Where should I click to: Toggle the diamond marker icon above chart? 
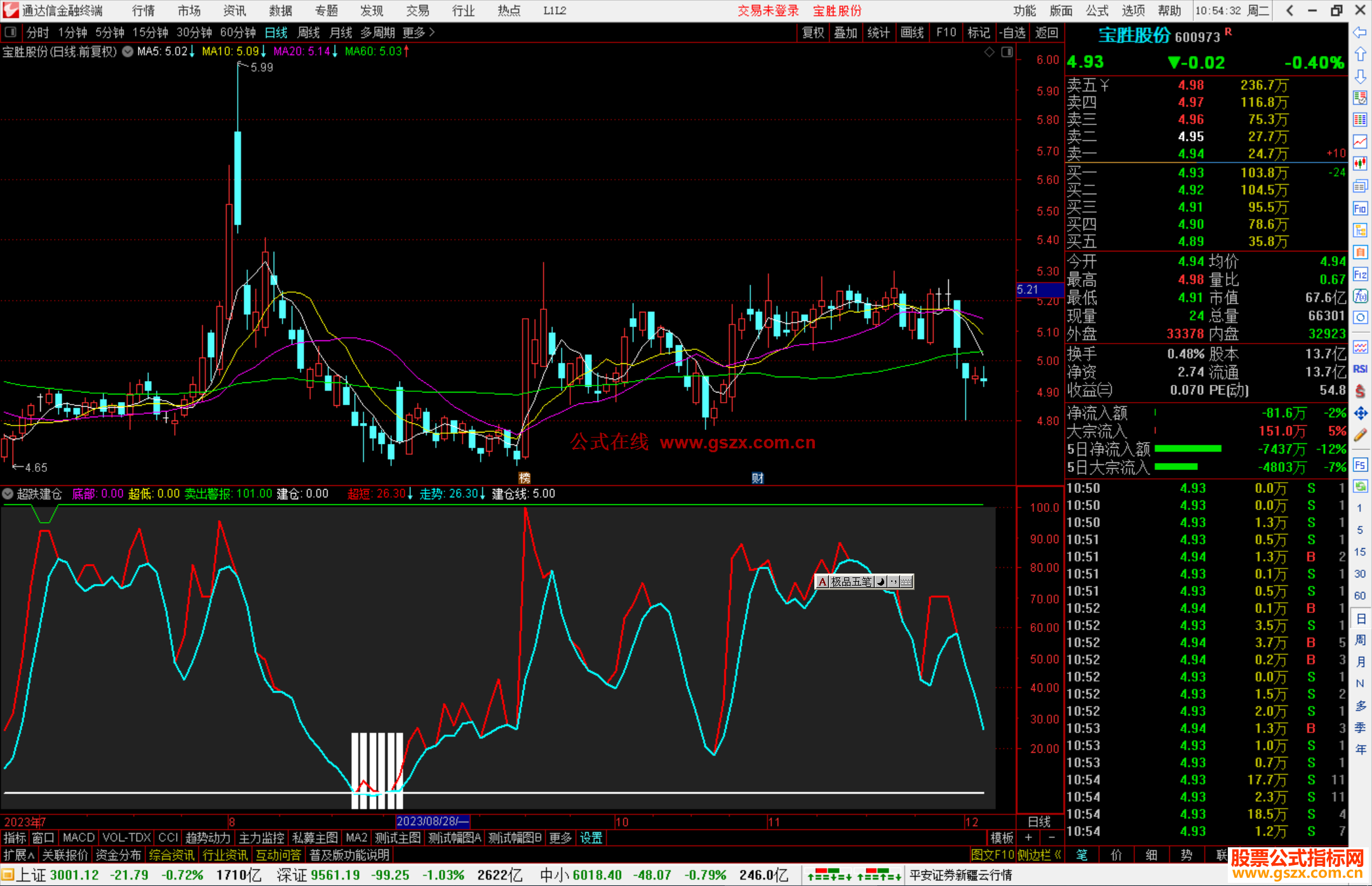click(x=989, y=52)
